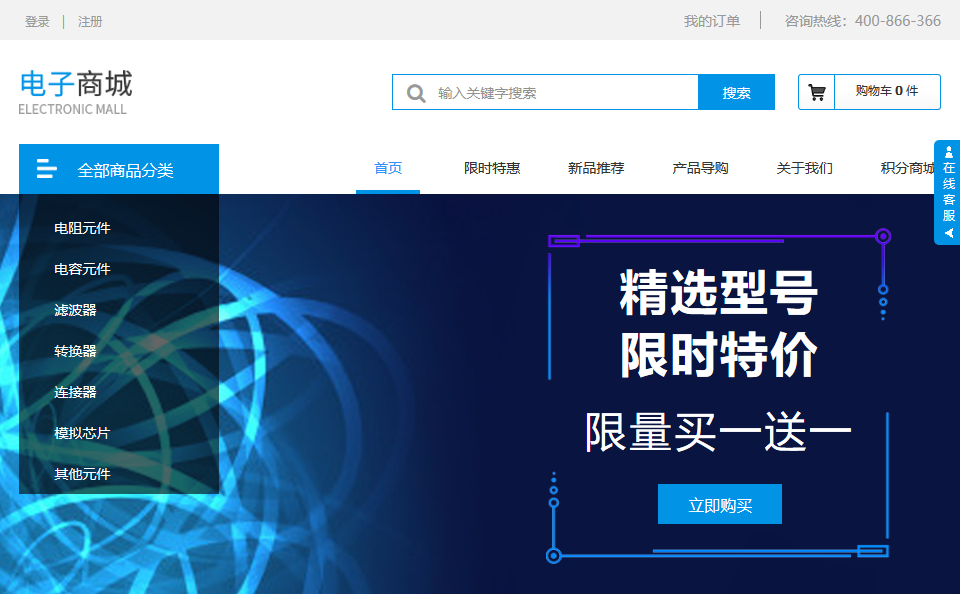This screenshot has height=600, width=960.
Task: Open the 新品推荐 navigation tab
Action: click(x=596, y=168)
